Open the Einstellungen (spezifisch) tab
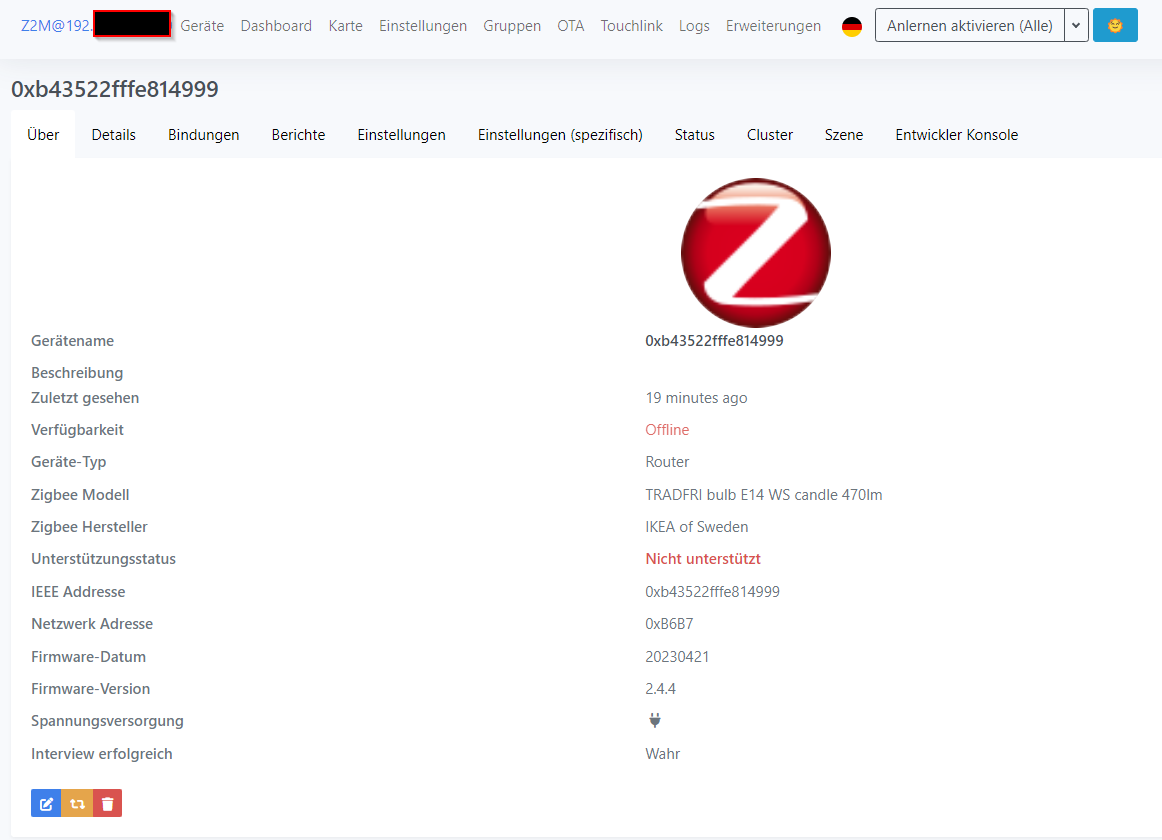1162x840 pixels. click(560, 135)
